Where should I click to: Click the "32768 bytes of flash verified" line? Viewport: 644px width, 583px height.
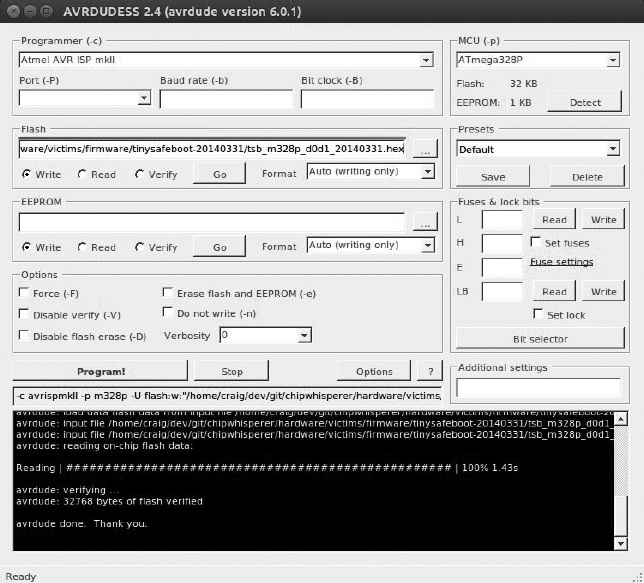point(109,501)
